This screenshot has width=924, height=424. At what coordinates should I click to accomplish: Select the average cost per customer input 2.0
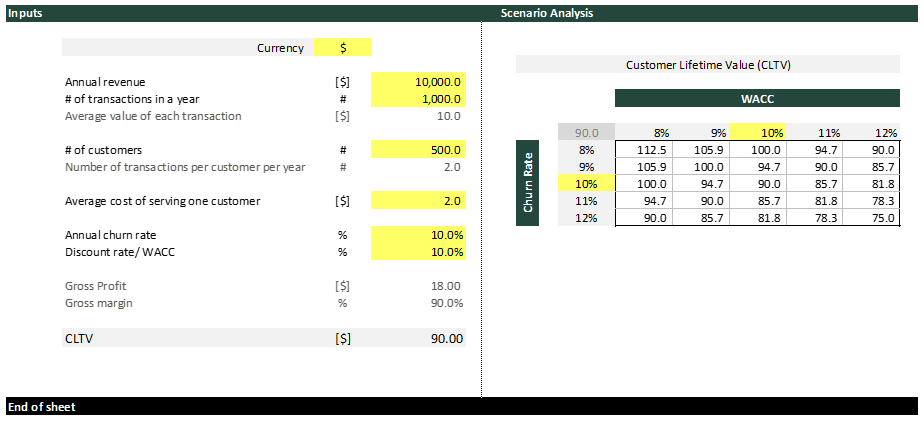pos(418,201)
